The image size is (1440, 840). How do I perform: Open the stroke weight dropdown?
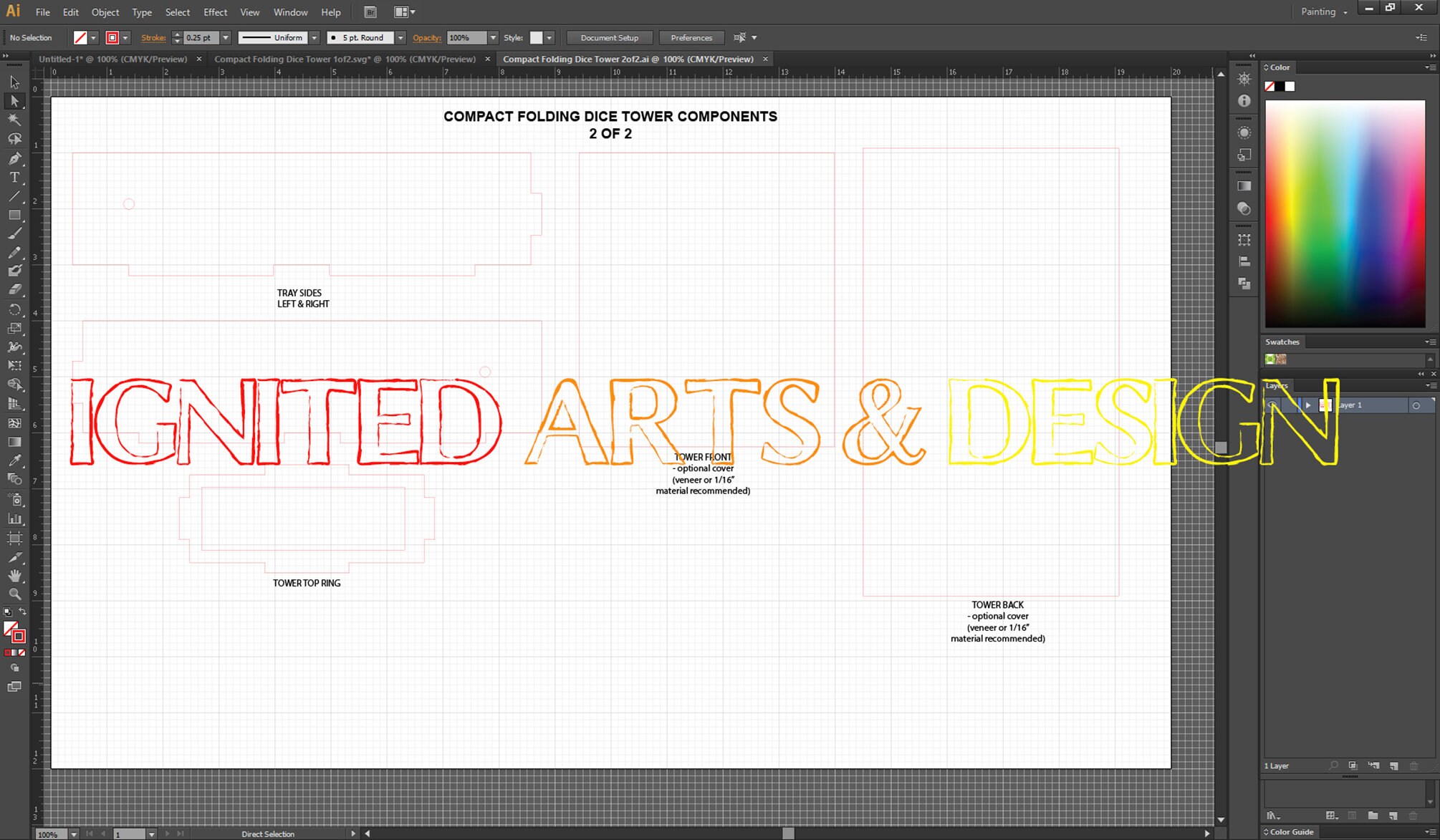pyautogui.click(x=226, y=38)
